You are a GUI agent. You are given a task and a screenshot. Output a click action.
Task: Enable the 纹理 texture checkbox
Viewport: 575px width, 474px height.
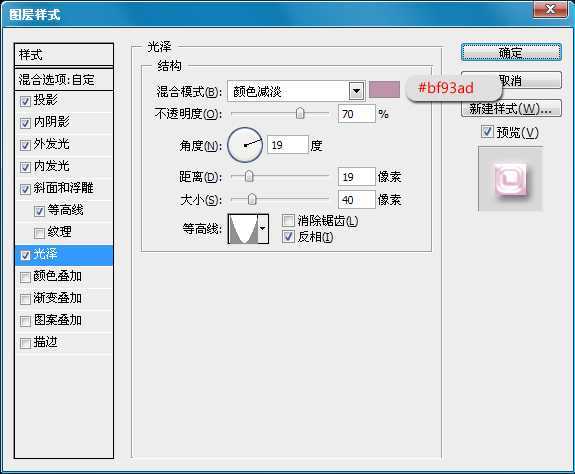coord(39,233)
